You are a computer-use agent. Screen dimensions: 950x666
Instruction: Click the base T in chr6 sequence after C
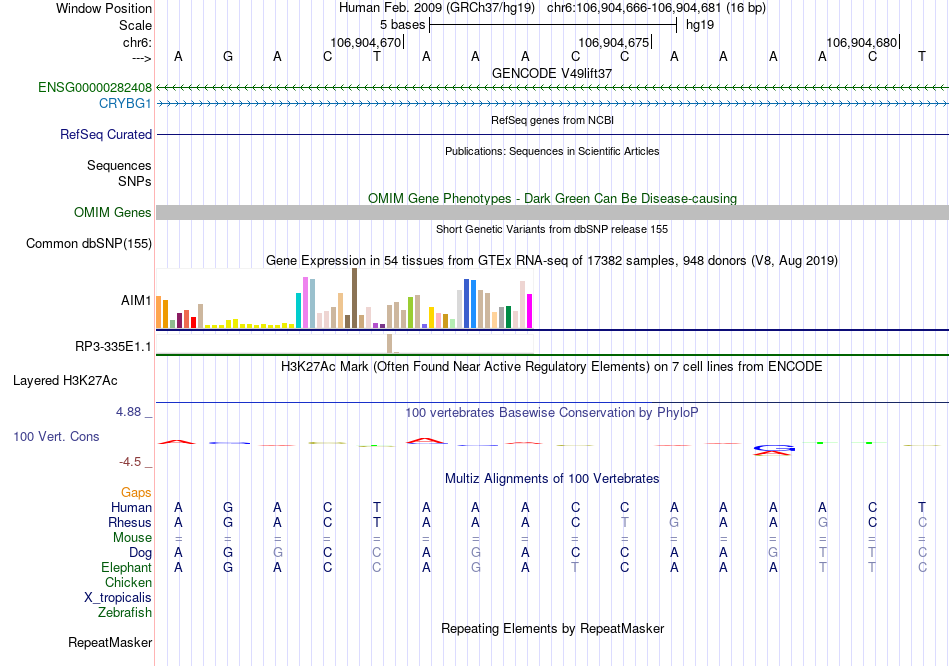pos(377,57)
